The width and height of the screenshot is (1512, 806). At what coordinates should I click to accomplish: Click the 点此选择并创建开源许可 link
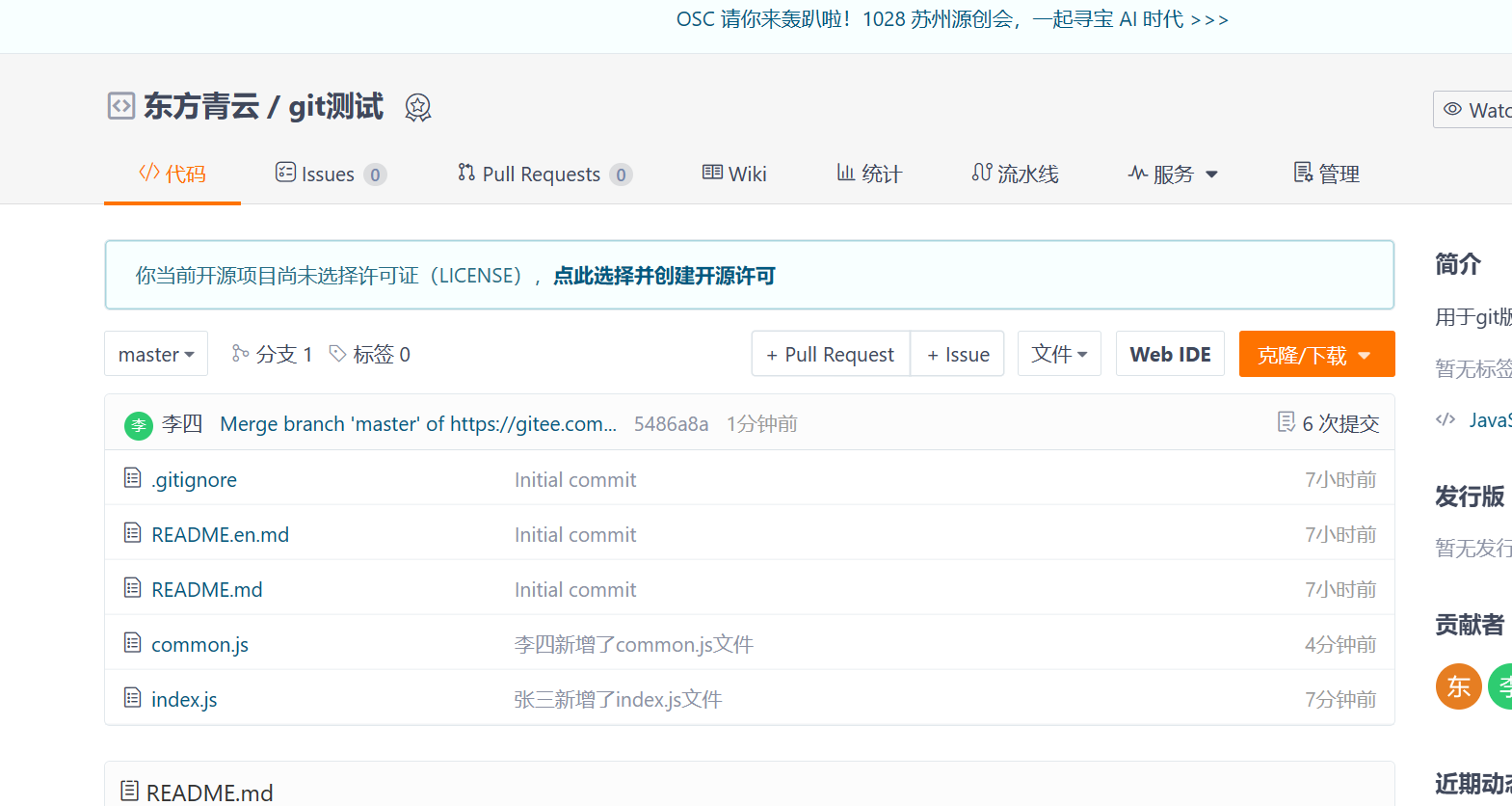[x=664, y=276]
